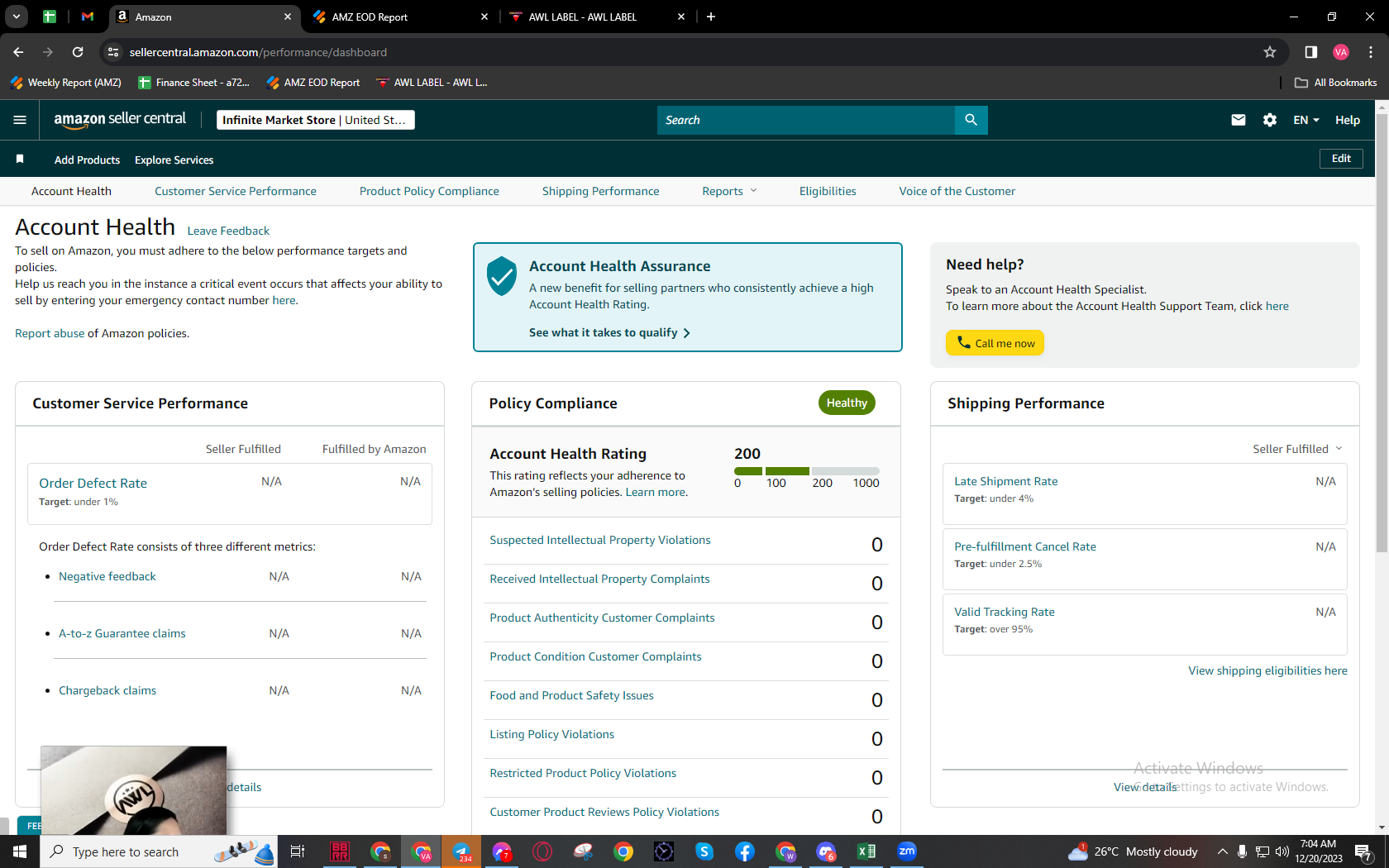Open the Help link in the header
Image resolution: width=1389 pixels, height=868 pixels.
tap(1348, 120)
